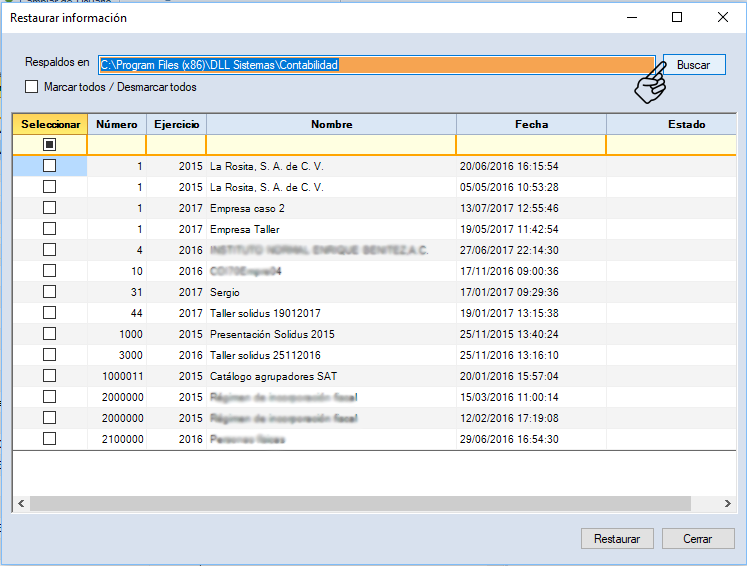Click the Nombre filter field
The width and height of the screenshot is (747, 566).
pos(331,145)
